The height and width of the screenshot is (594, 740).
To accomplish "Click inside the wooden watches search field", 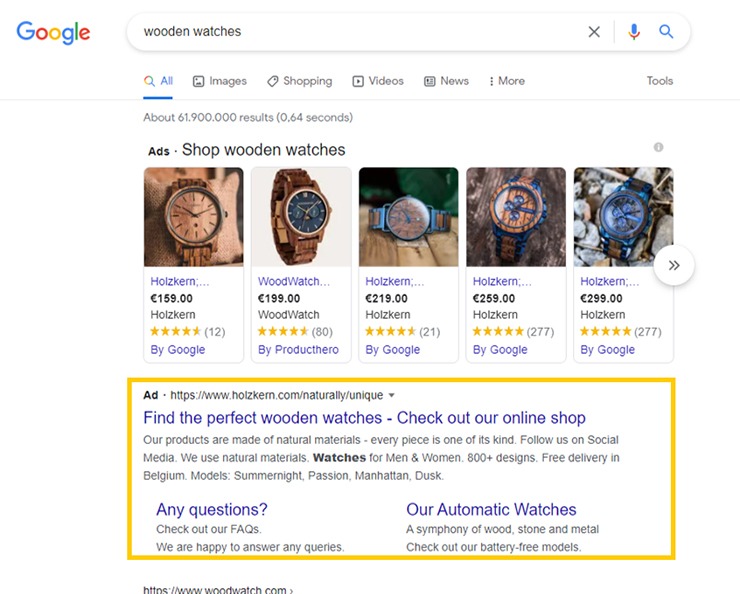I will (359, 32).
